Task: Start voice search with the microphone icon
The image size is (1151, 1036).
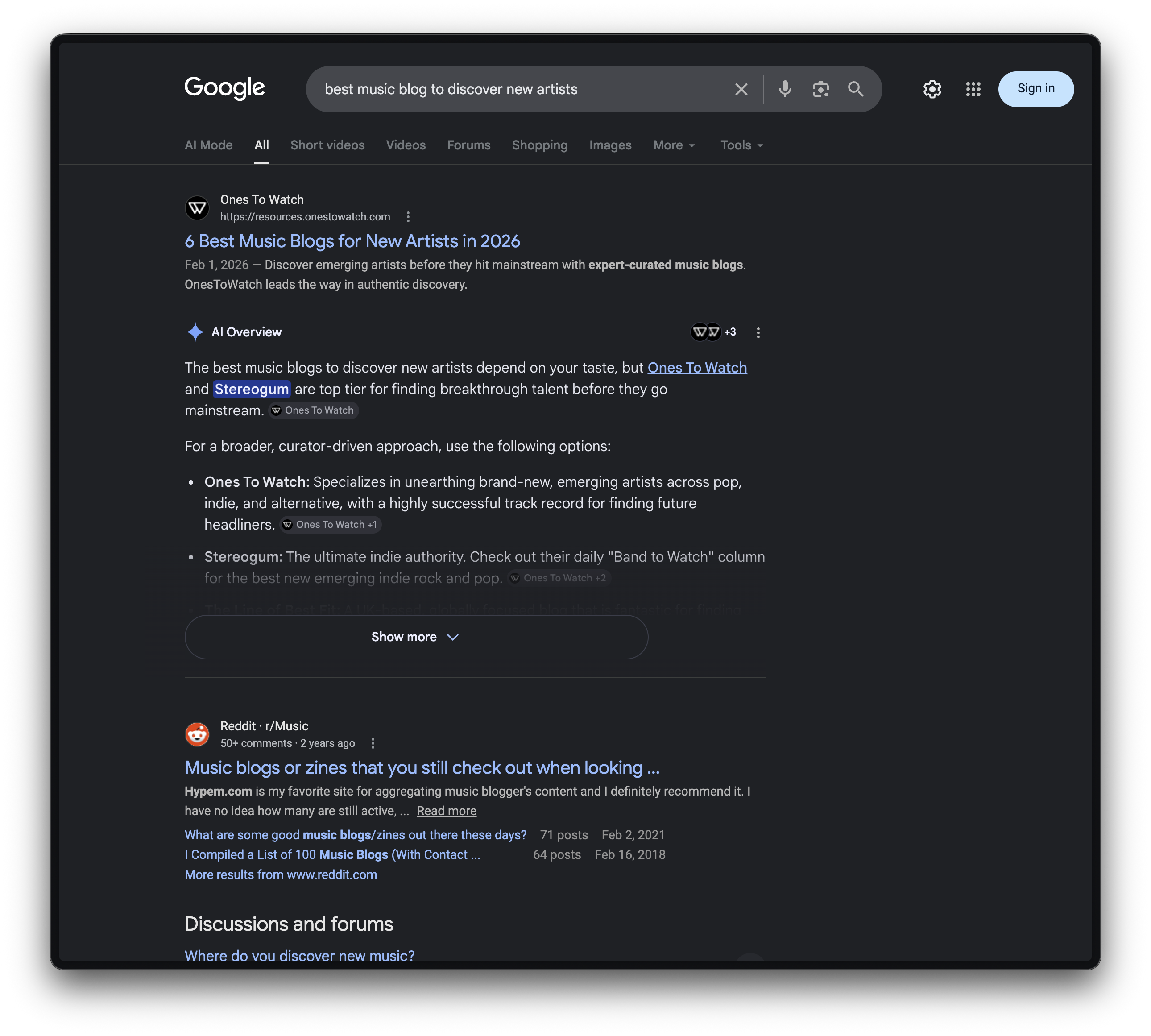Action: click(x=784, y=89)
